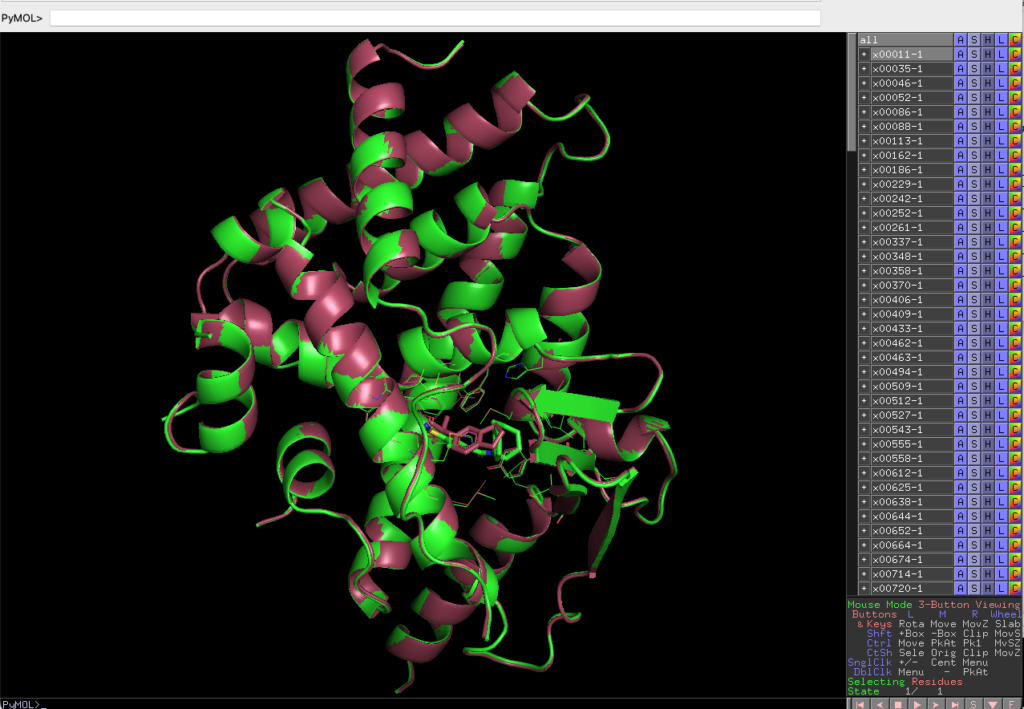Screen dimensions: 1024x709
Task: Expand the x00674-1 group with its plus
Action: pos(864,559)
